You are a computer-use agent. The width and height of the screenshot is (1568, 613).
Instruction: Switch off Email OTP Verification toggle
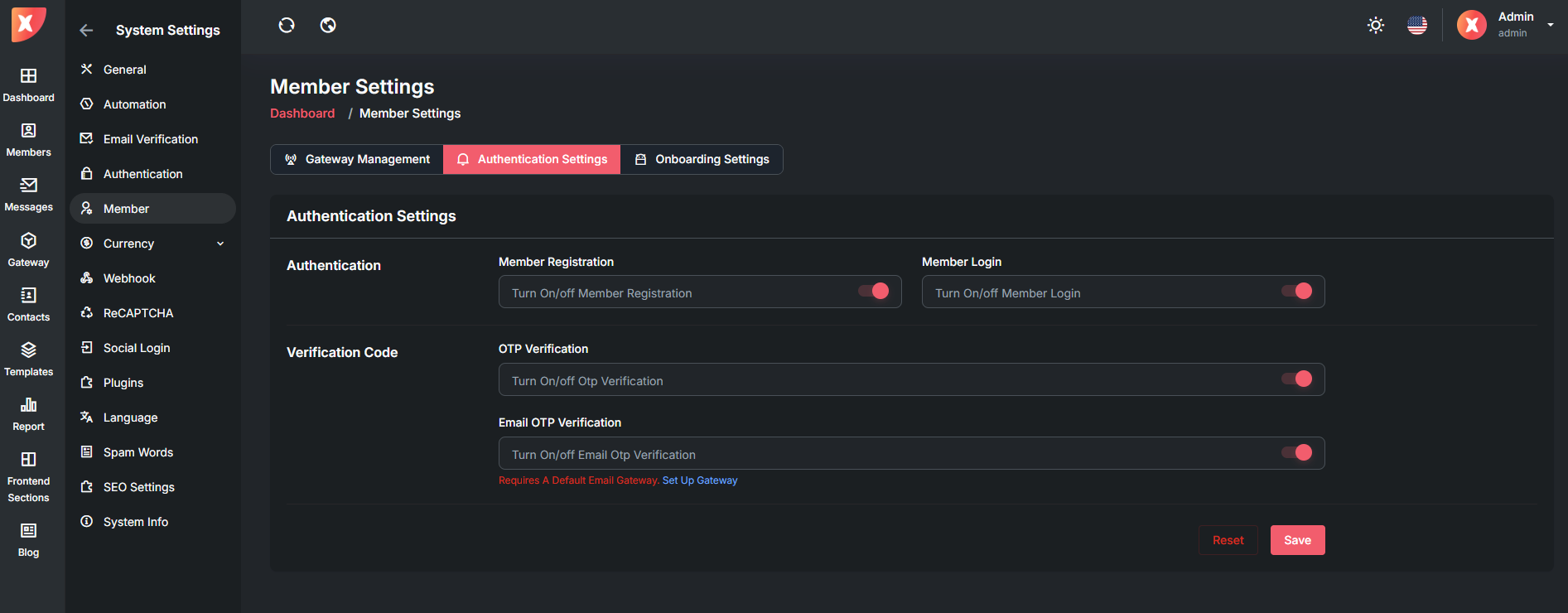click(1297, 452)
